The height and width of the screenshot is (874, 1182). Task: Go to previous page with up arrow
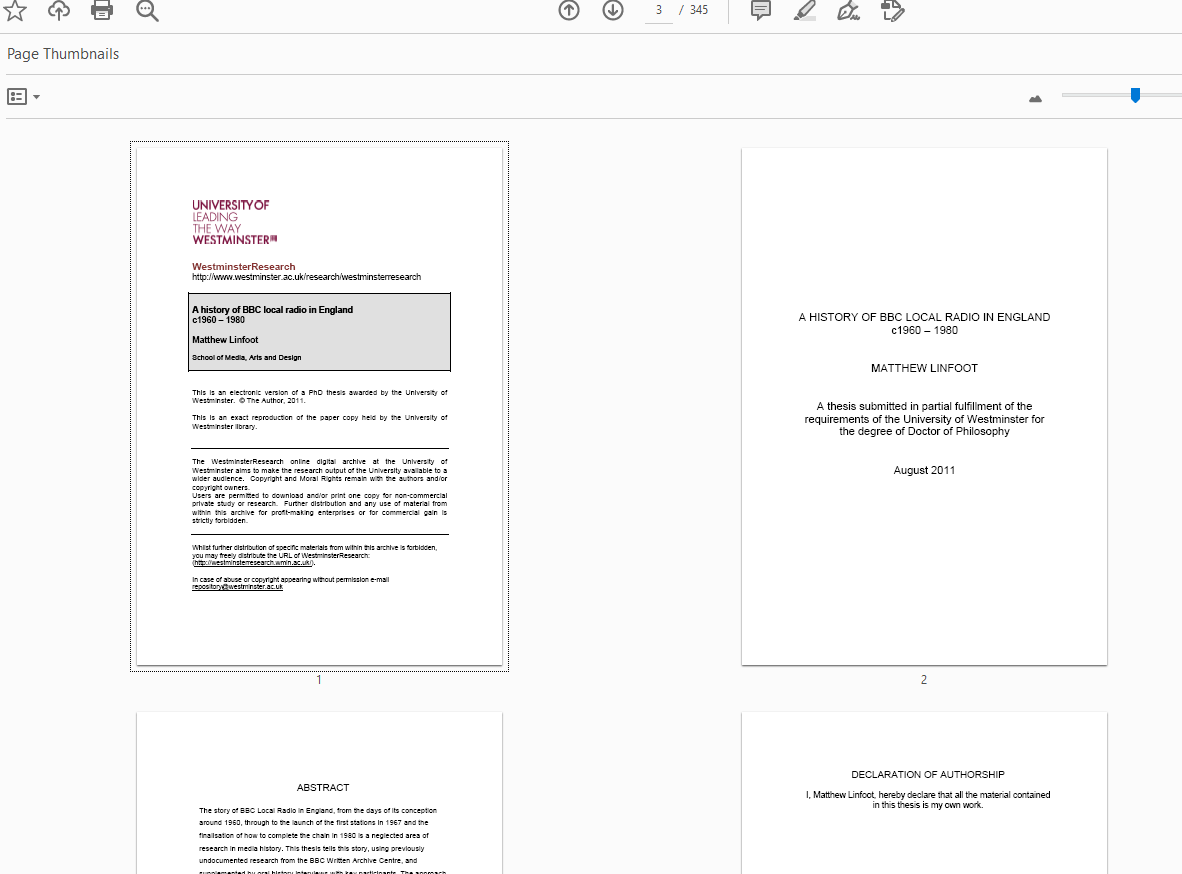click(569, 11)
